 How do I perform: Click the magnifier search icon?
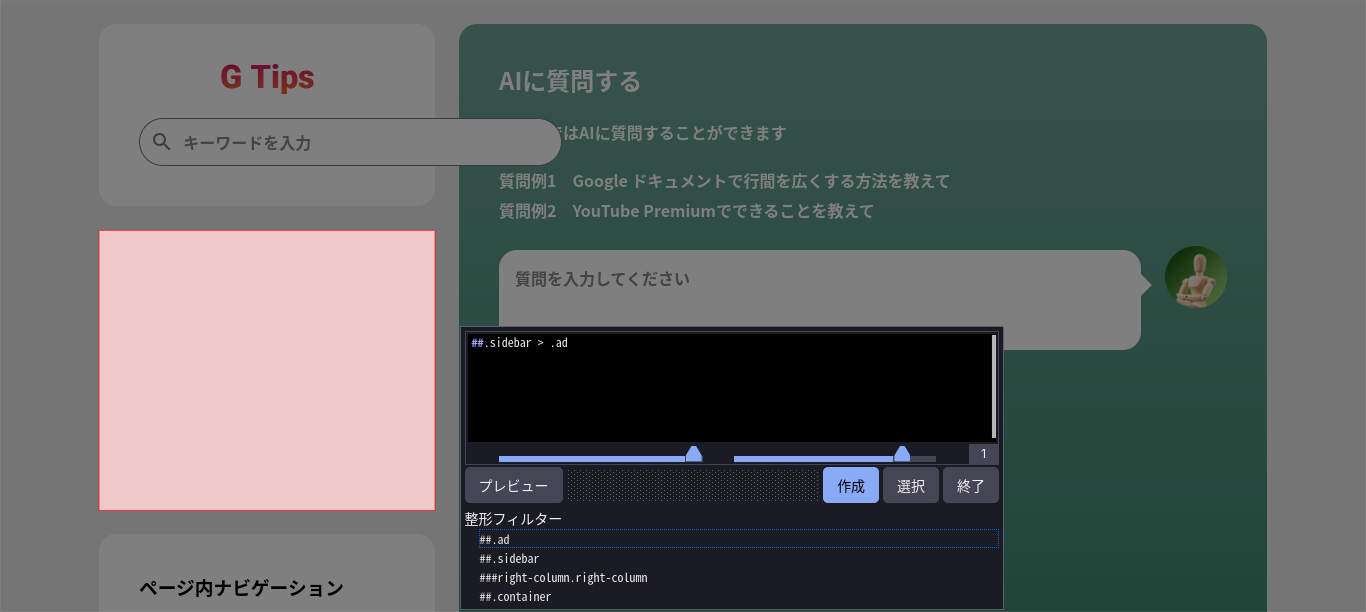click(161, 142)
